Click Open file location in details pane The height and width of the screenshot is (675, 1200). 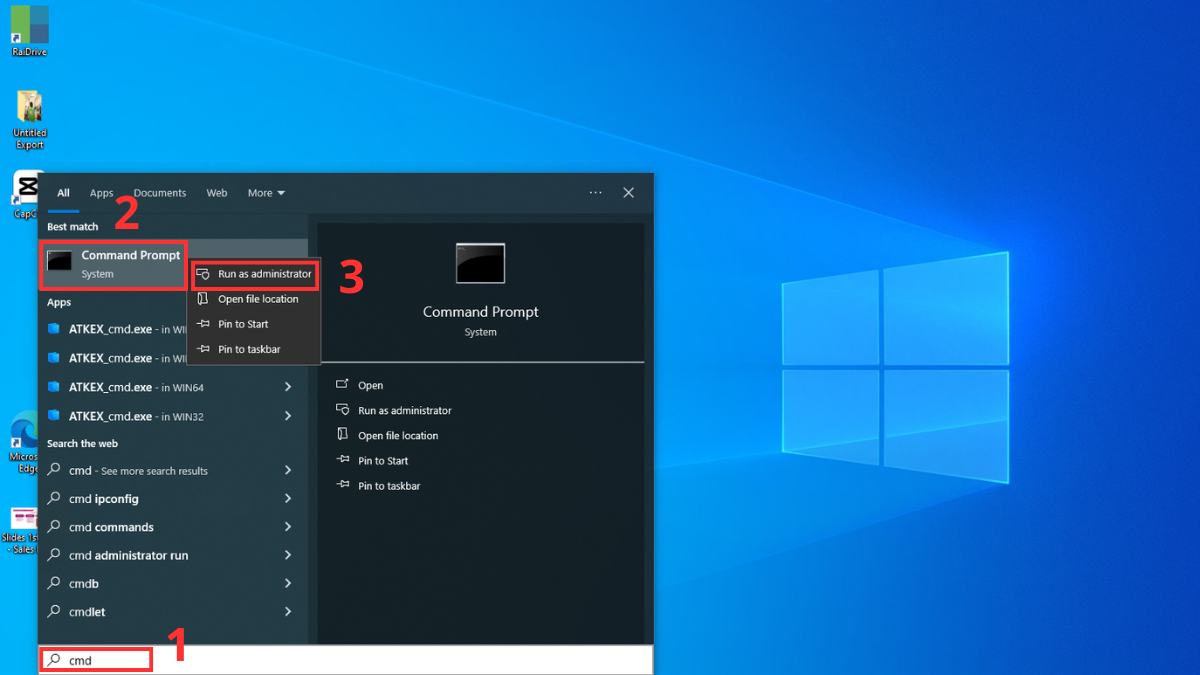point(398,436)
